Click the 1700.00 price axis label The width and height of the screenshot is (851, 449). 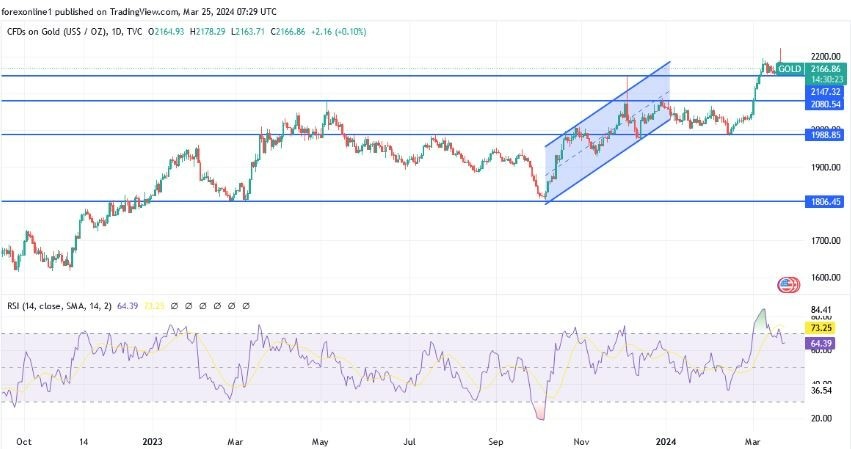[x=825, y=241]
